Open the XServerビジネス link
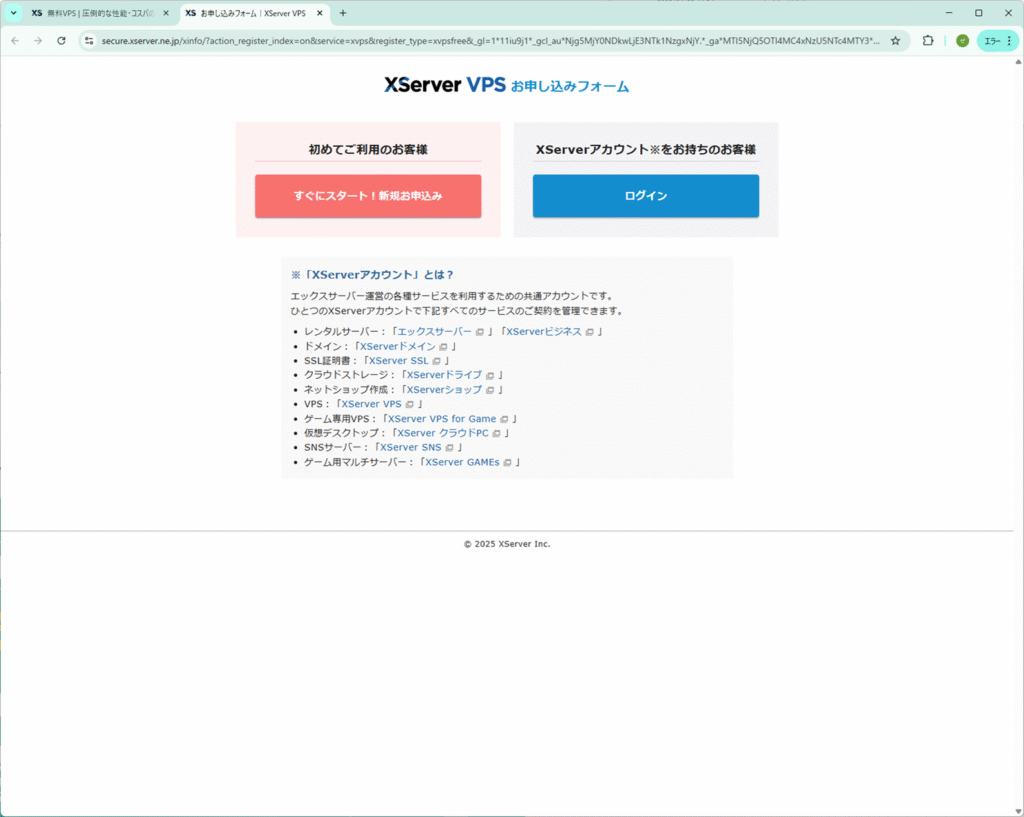 [543, 331]
